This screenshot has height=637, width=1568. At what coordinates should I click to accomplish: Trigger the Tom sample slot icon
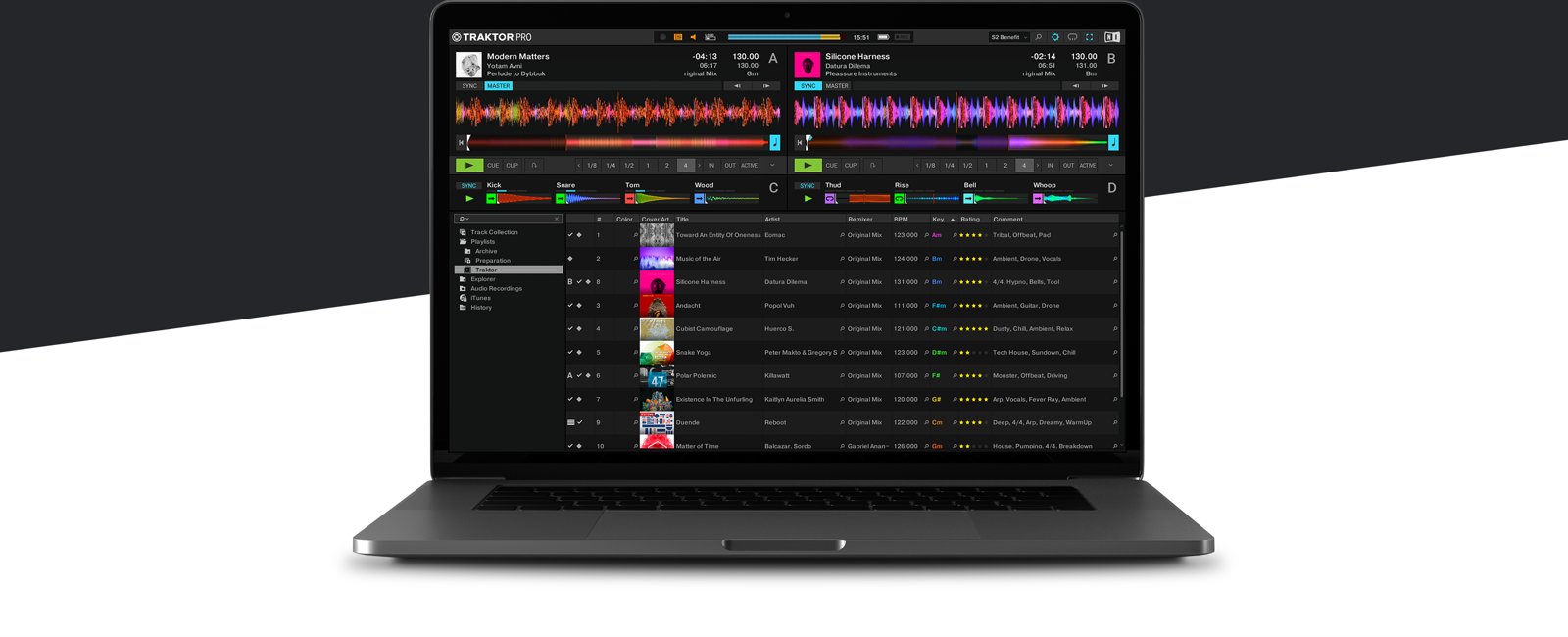coord(630,199)
